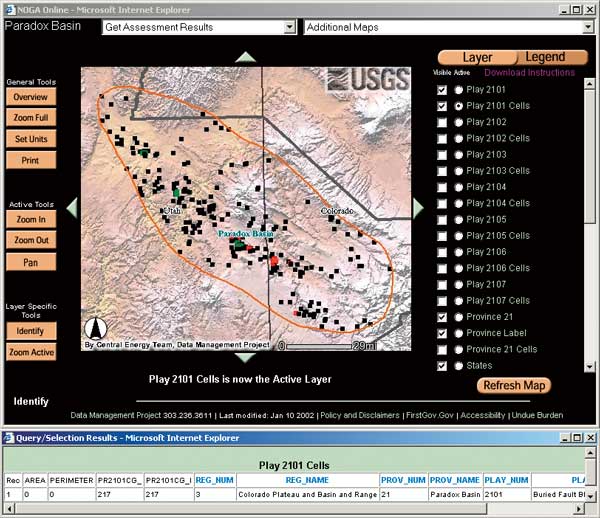This screenshot has width=600, height=518.
Task: Click the USGS logo on the map
Action: [367, 80]
